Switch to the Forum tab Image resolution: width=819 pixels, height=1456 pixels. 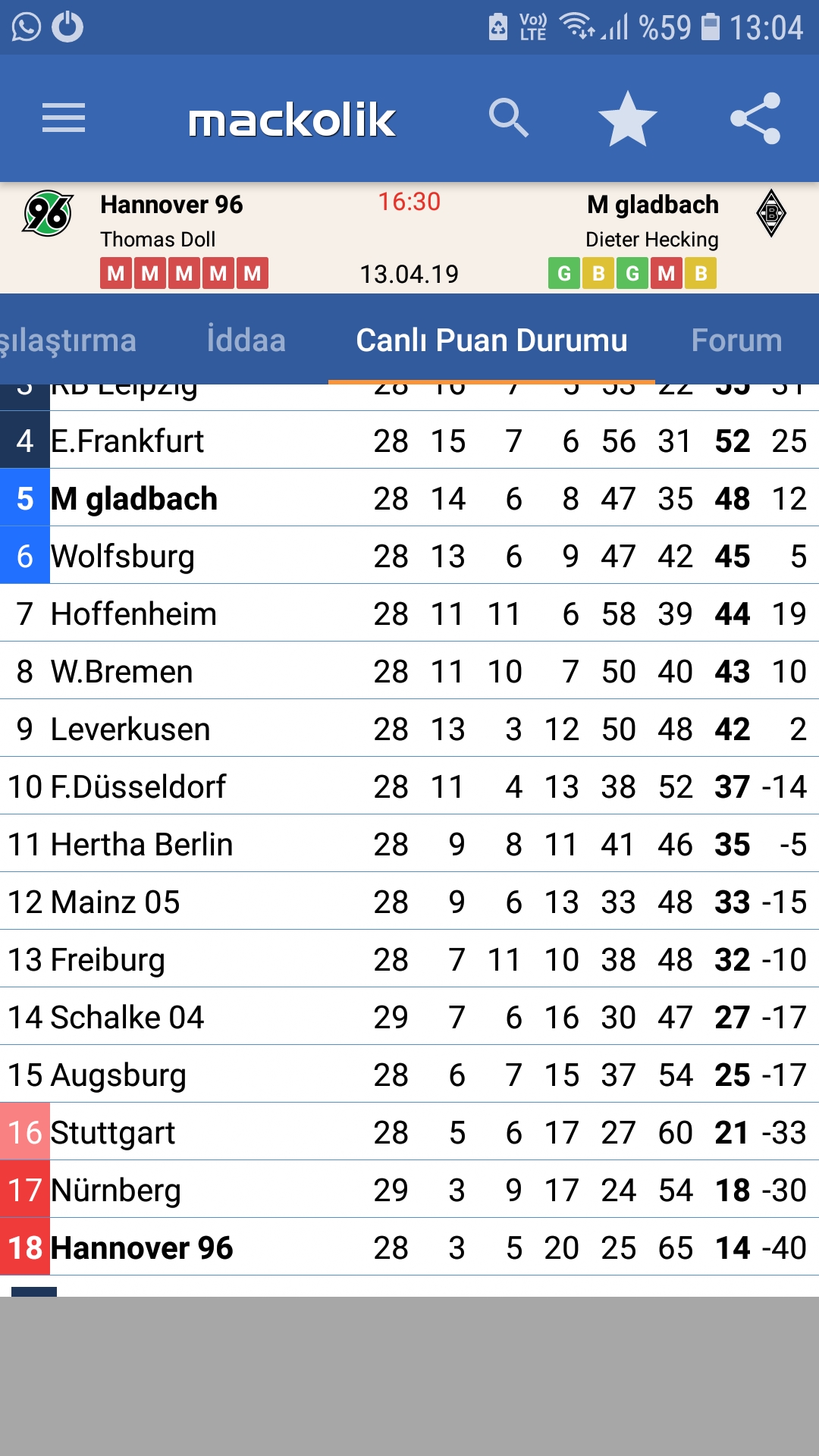(736, 340)
